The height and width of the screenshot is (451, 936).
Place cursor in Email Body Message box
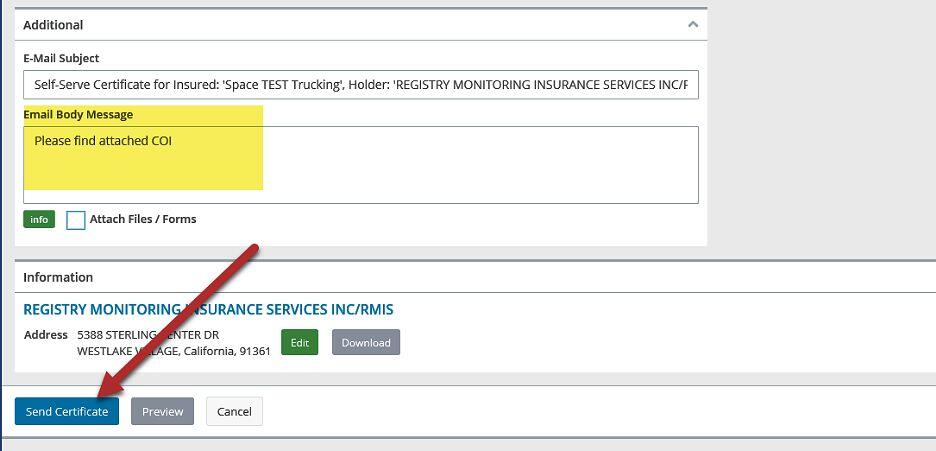point(360,164)
